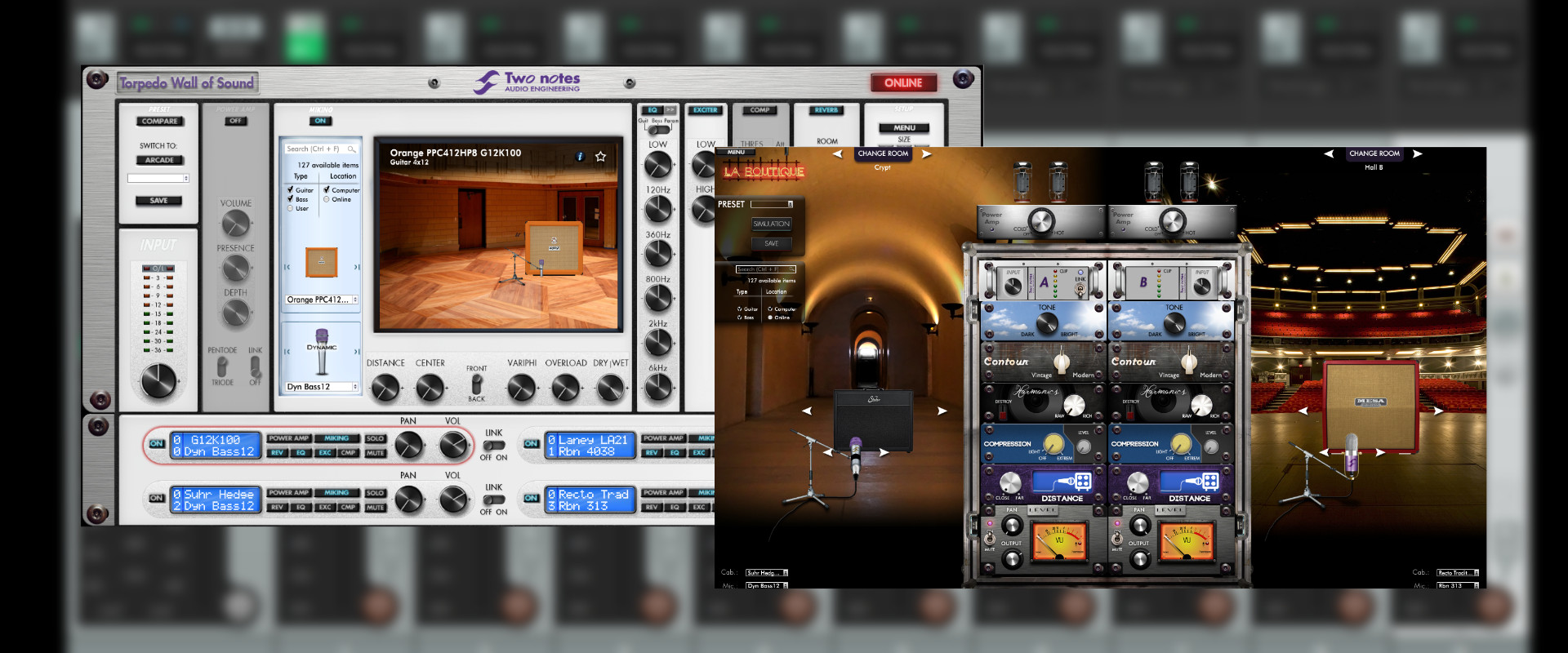Click right arrow beside Hall B Change Room
The image size is (1568, 653).
point(1418,153)
